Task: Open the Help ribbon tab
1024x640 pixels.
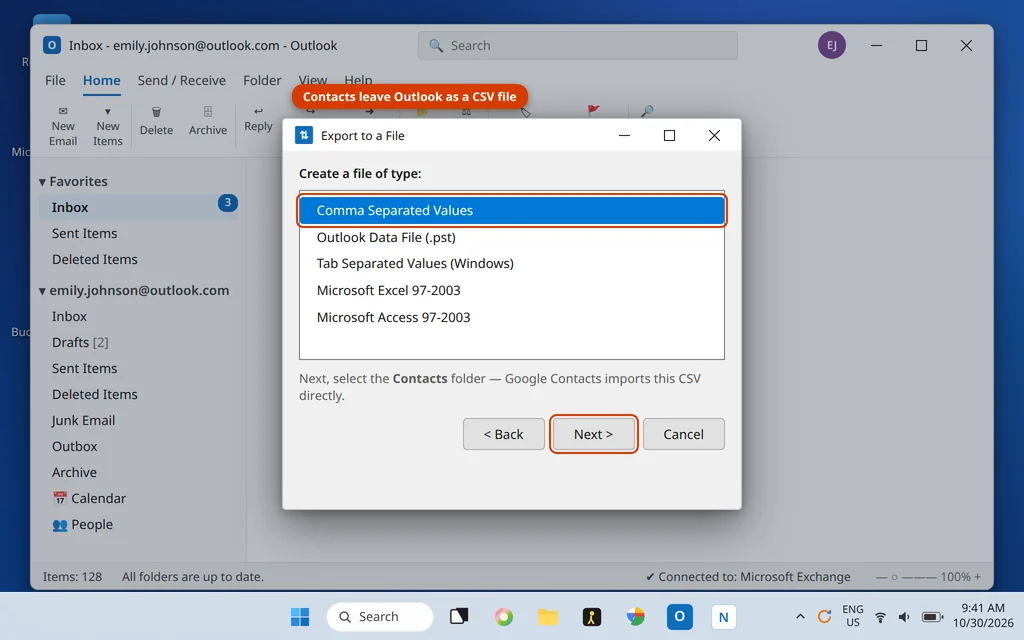Action: (x=358, y=79)
